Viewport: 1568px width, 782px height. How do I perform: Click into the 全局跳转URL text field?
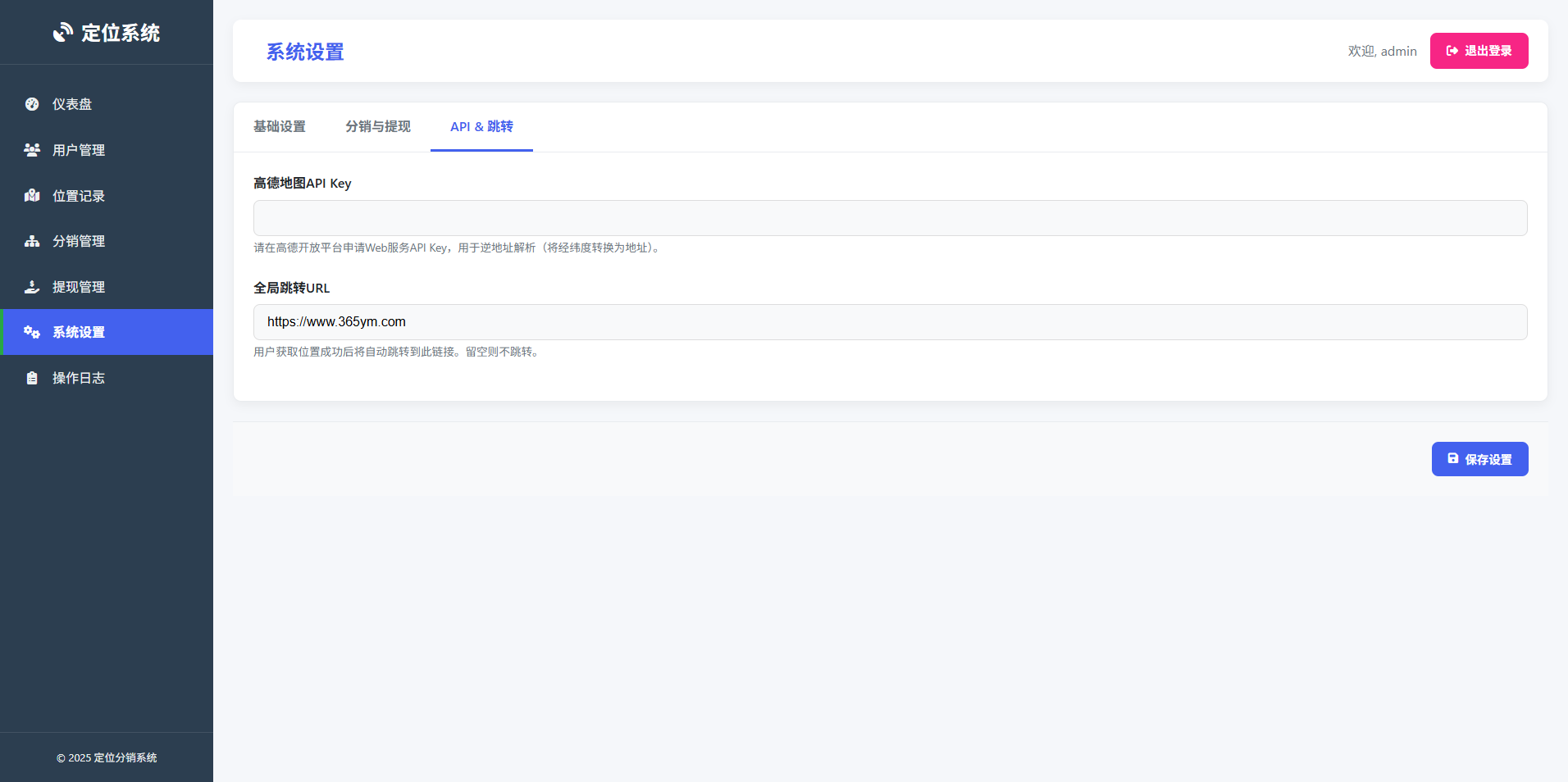pos(890,322)
